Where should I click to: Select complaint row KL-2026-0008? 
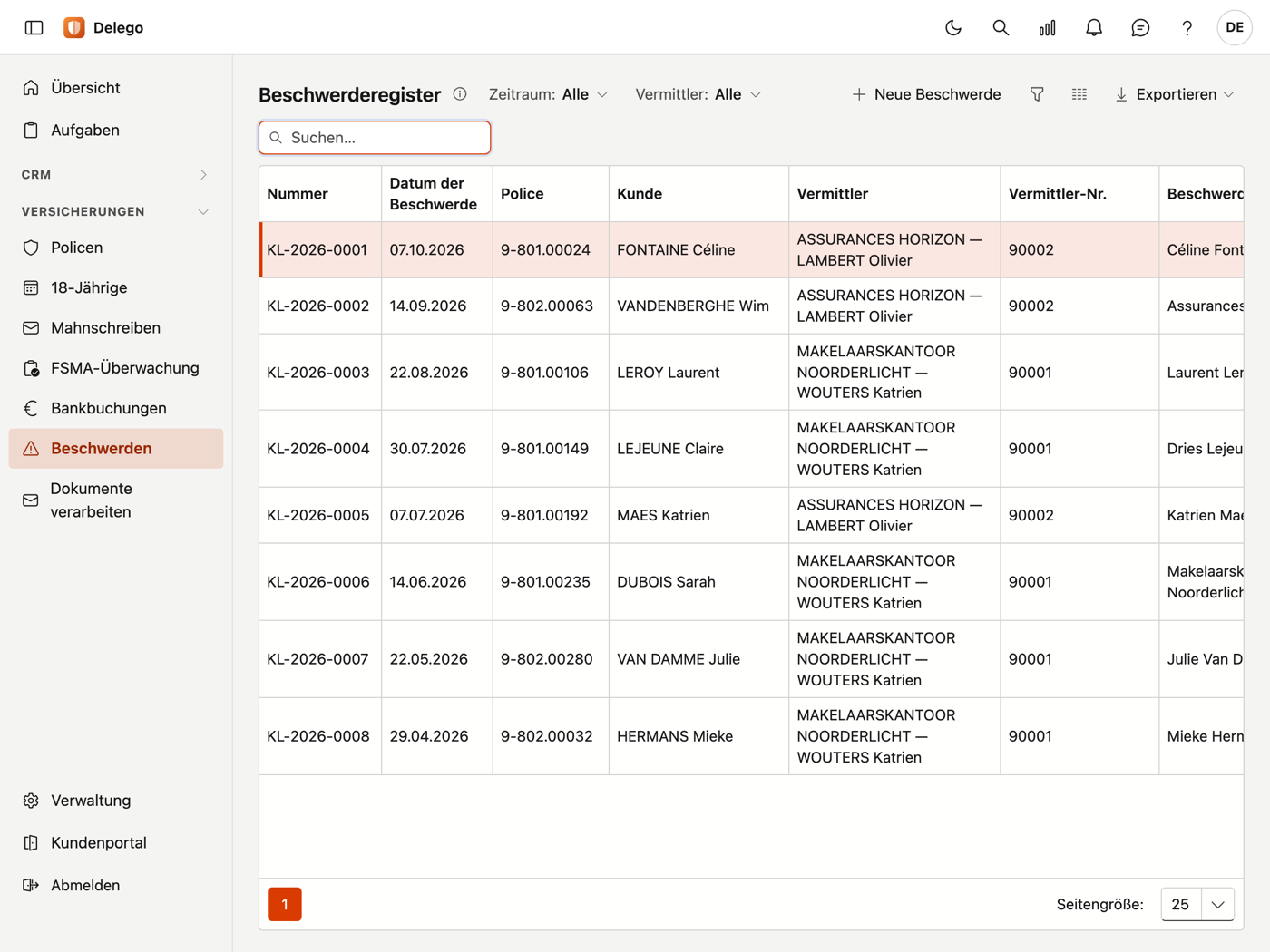click(751, 736)
